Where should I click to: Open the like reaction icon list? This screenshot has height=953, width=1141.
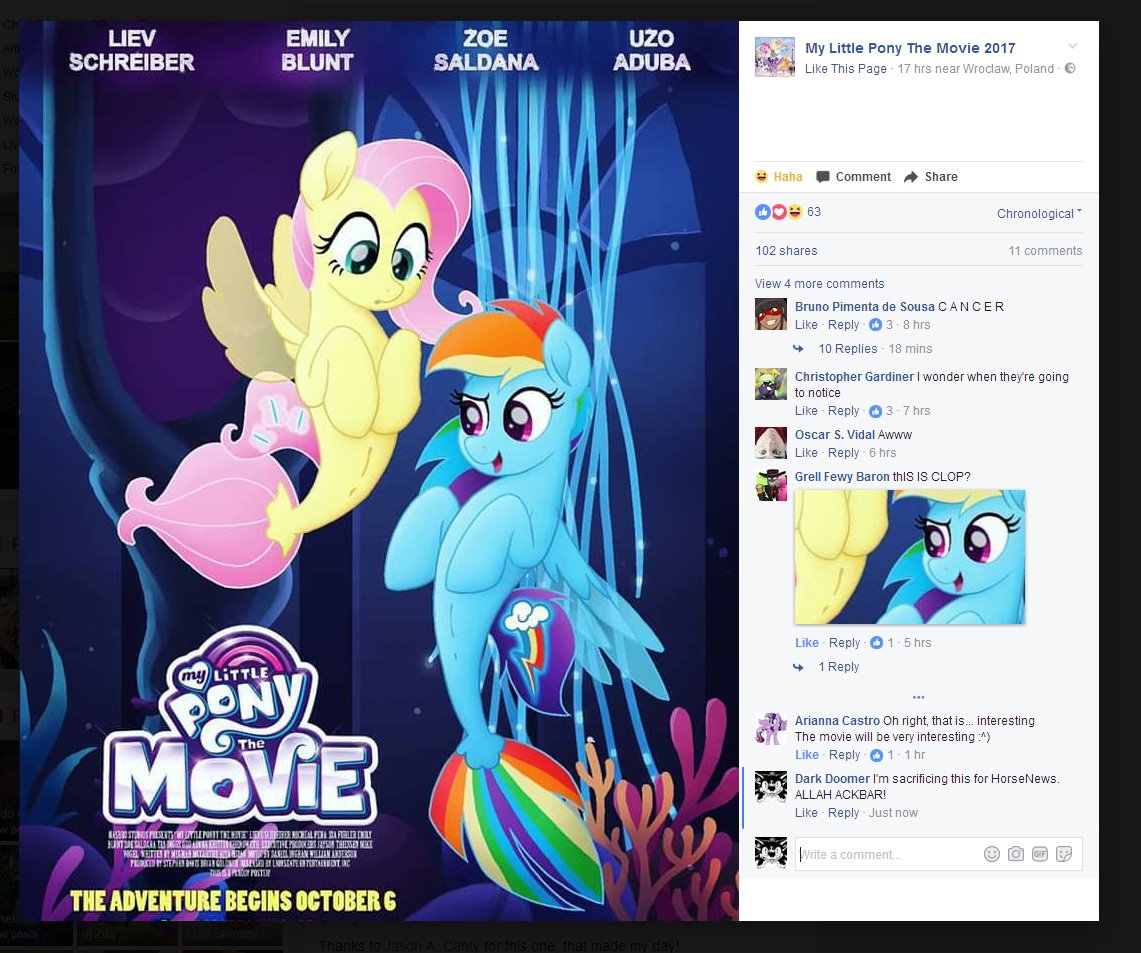tap(763, 212)
